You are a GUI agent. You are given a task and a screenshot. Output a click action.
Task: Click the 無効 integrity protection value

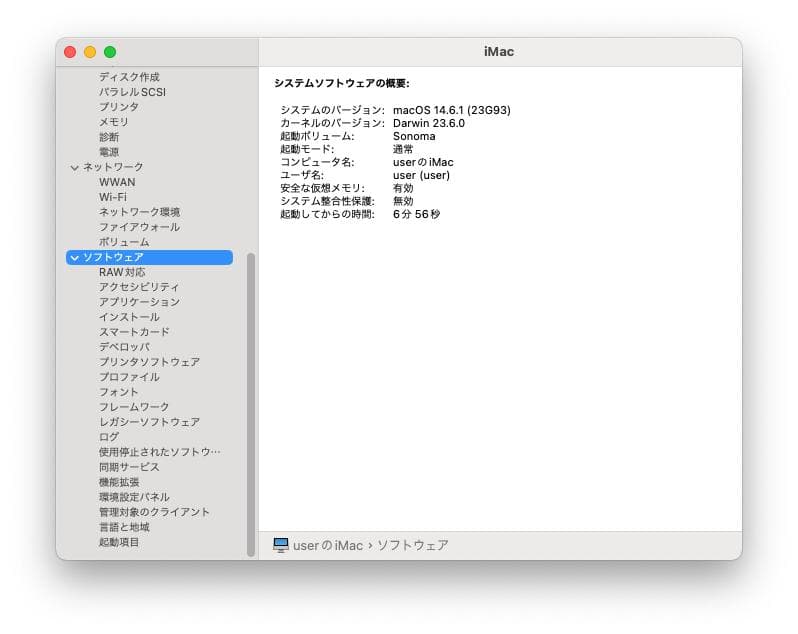click(403, 201)
